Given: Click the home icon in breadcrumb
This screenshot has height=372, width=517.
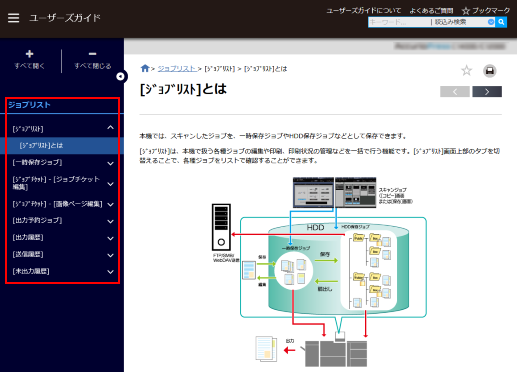Looking at the screenshot, I should pos(145,68).
